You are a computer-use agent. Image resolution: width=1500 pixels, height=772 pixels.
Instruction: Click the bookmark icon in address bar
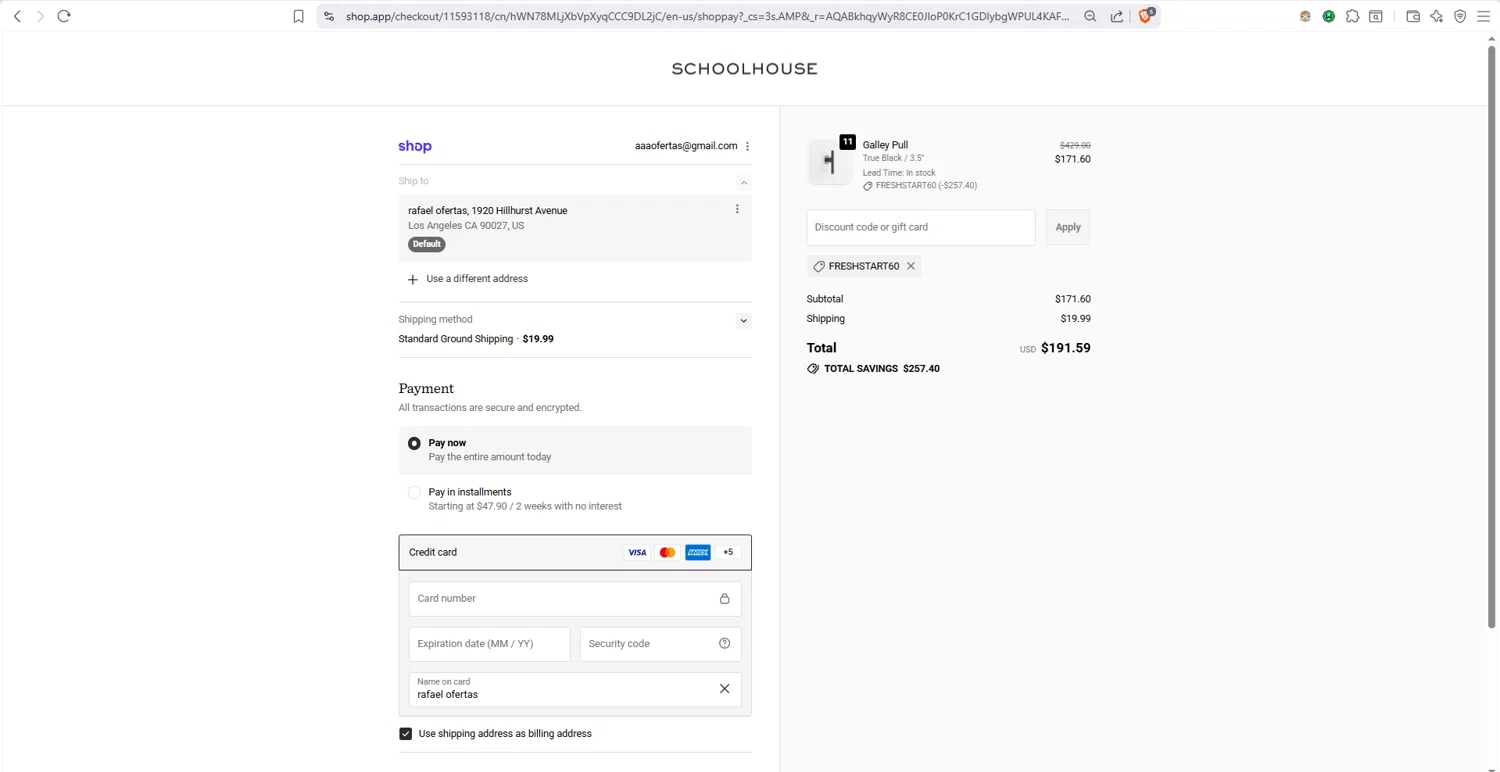click(298, 16)
